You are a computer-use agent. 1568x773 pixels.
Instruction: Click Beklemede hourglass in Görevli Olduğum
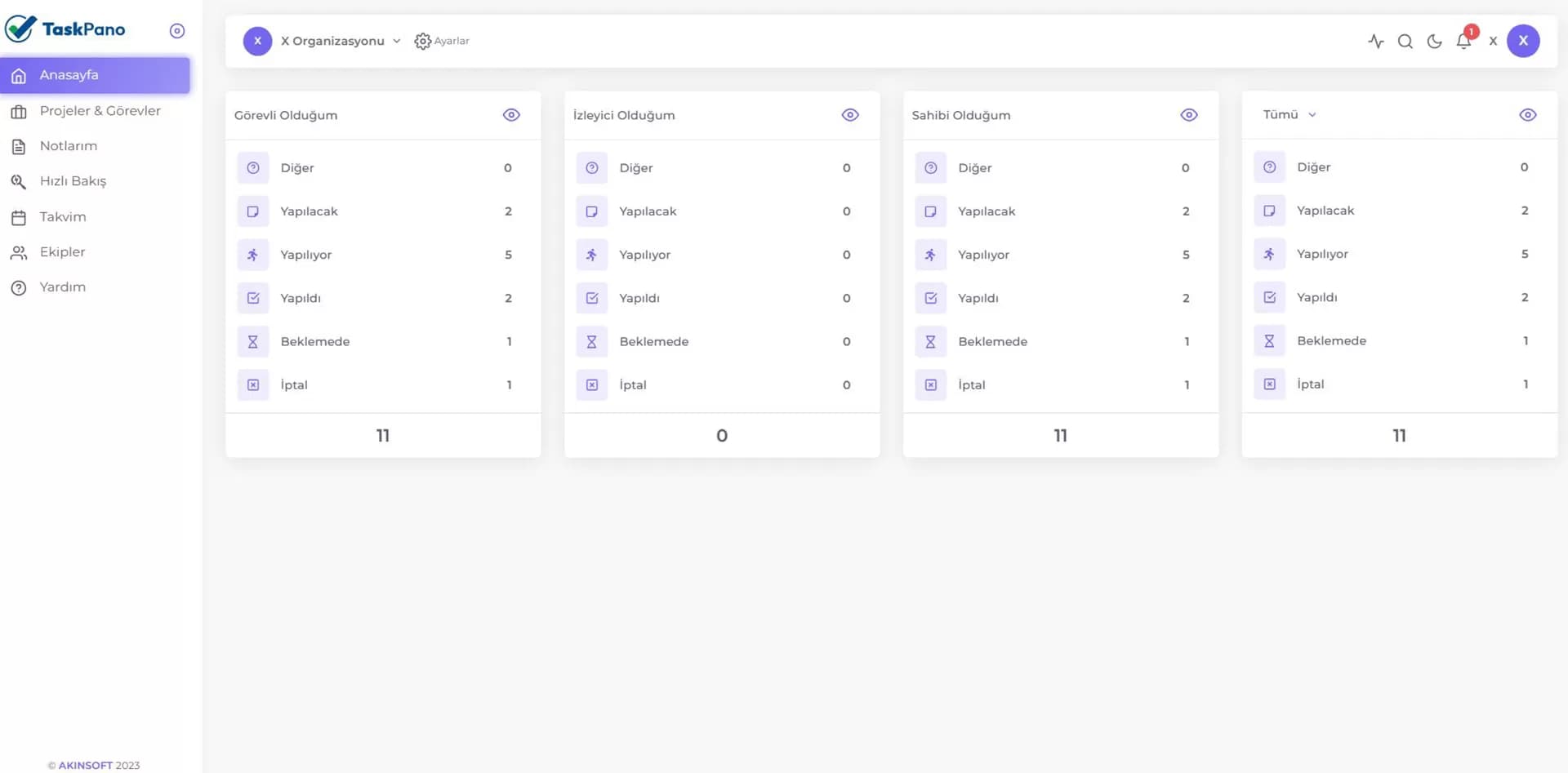(253, 342)
